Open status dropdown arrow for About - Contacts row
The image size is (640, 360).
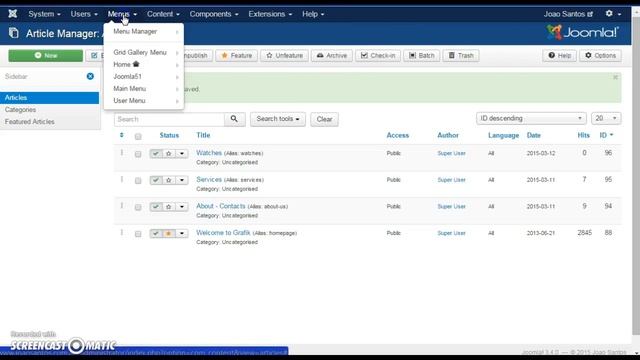tap(182, 207)
